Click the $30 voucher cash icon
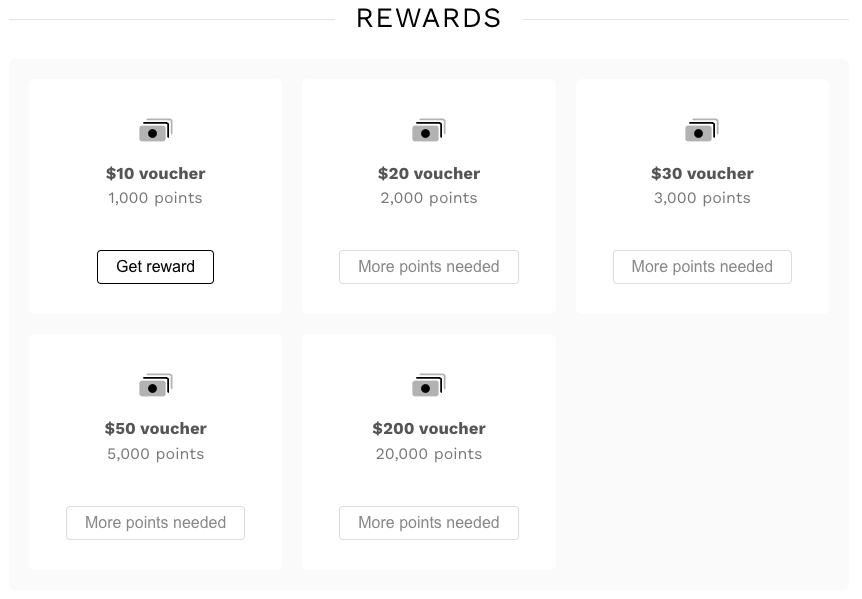 click(x=702, y=130)
